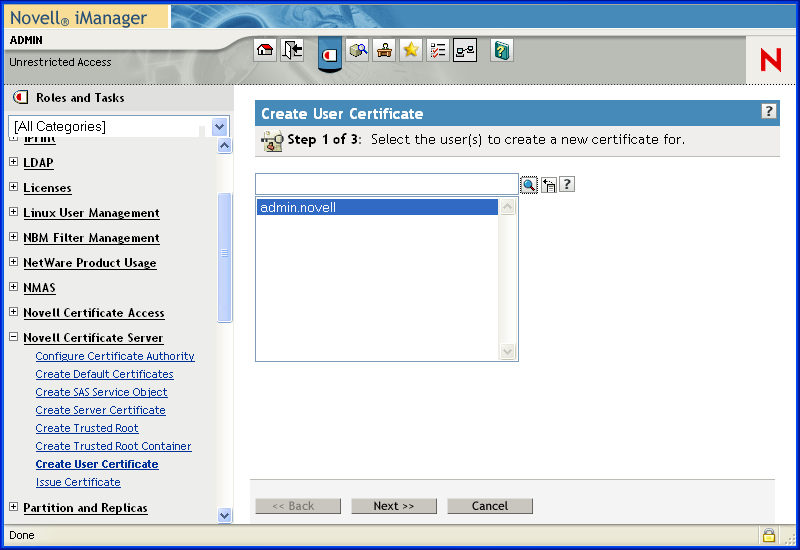Open the Create Server Certificate task
The width and height of the screenshot is (800, 550).
point(100,410)
